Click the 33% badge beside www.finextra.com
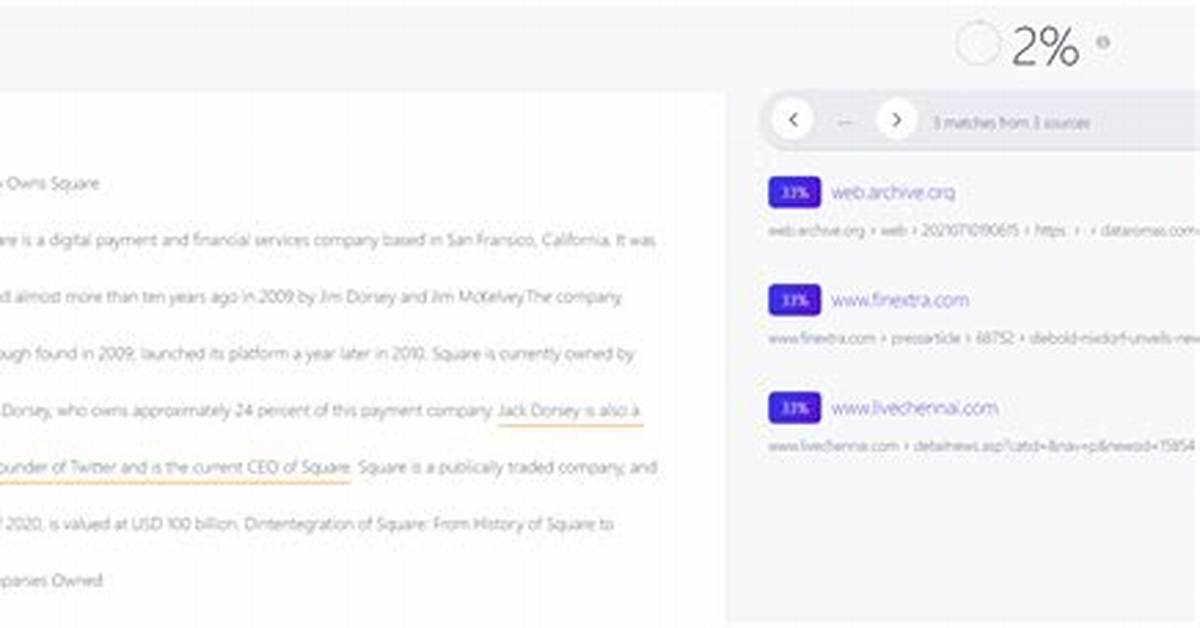This screenshot has height=628, width=1200. click(x=795, y=300)
